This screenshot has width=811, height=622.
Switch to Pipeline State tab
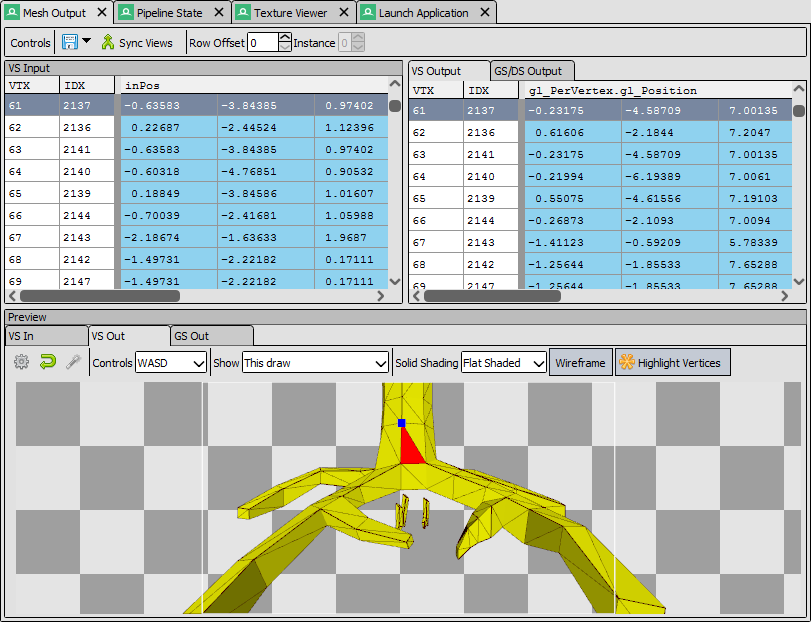[x=169, y=13]
